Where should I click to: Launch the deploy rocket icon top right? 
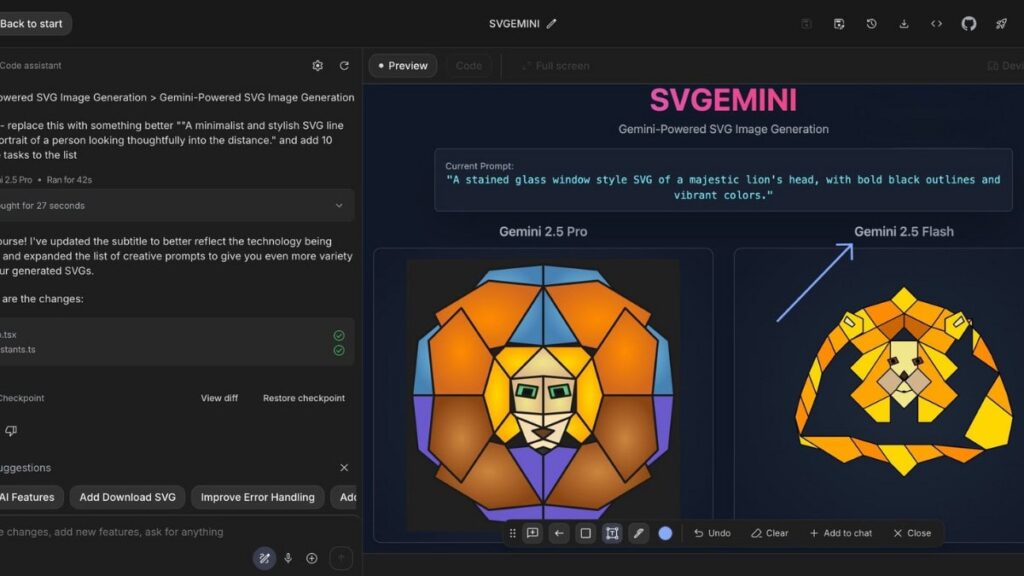tap(1002, 23)
